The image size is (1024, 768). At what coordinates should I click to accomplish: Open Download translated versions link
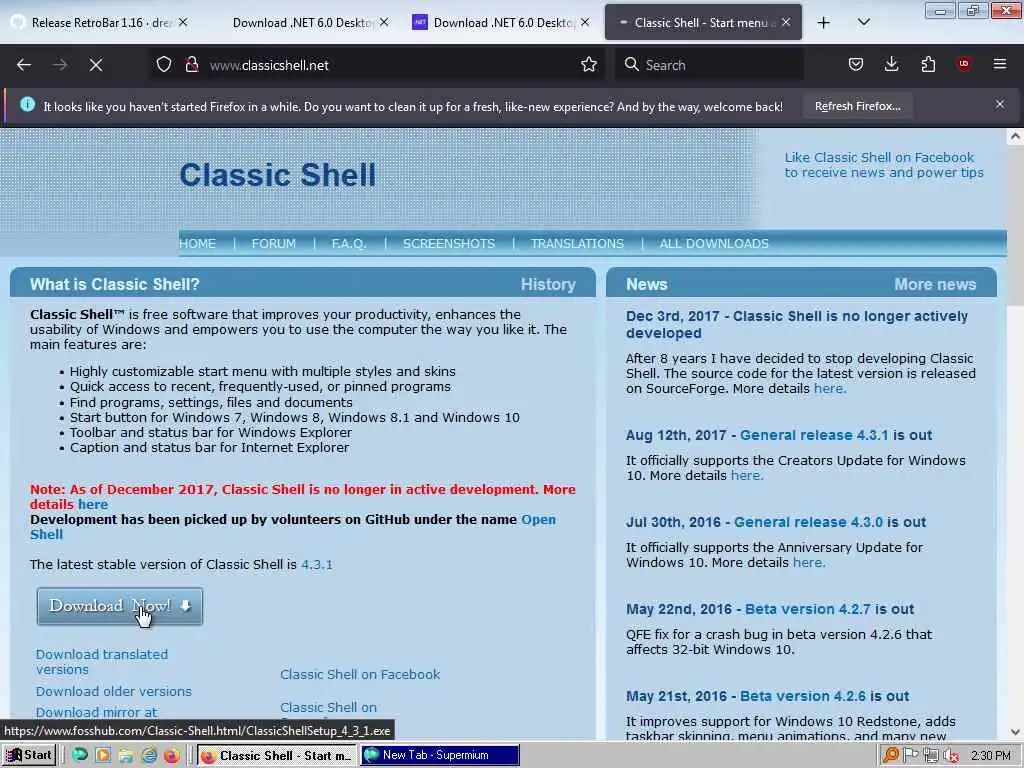point(102,662)
